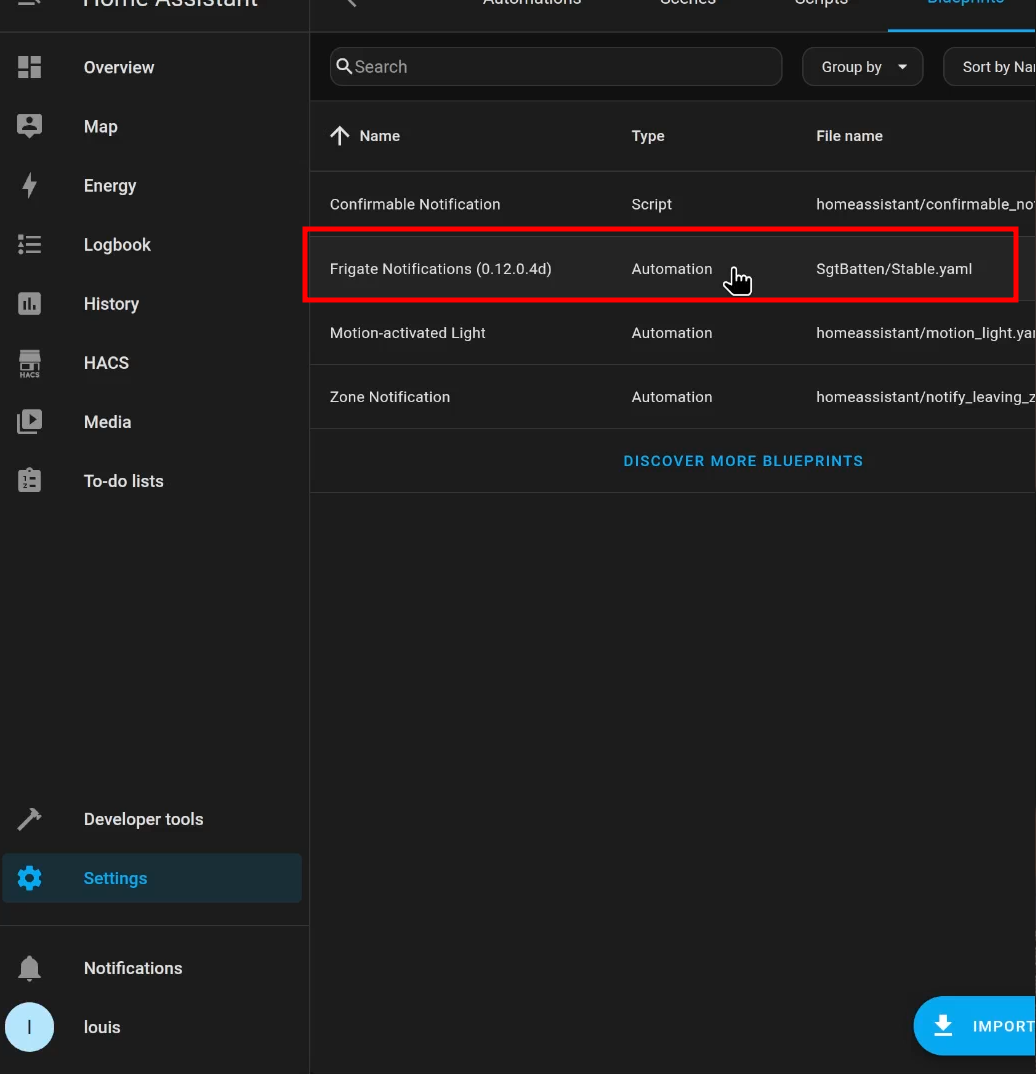The width and height of the screenshot is (1036, 1074).
Task: Click the SgtBatten/Stable.yaml file name
Action: point(894,268)
